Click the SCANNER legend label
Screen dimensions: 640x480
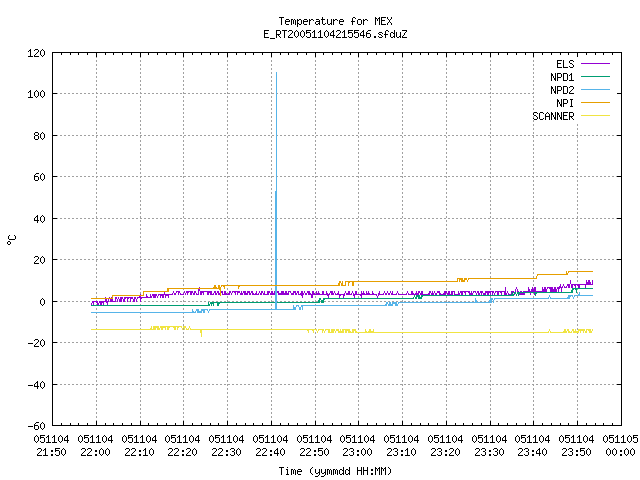coord(553,116)
